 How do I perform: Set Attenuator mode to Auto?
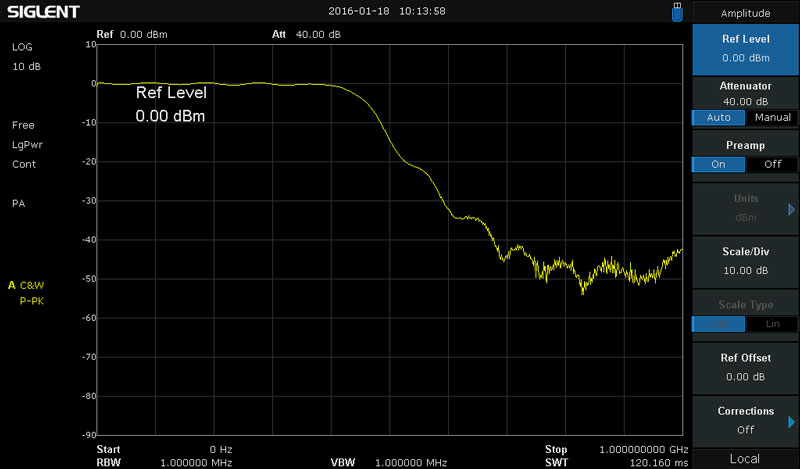coord(718,117)
